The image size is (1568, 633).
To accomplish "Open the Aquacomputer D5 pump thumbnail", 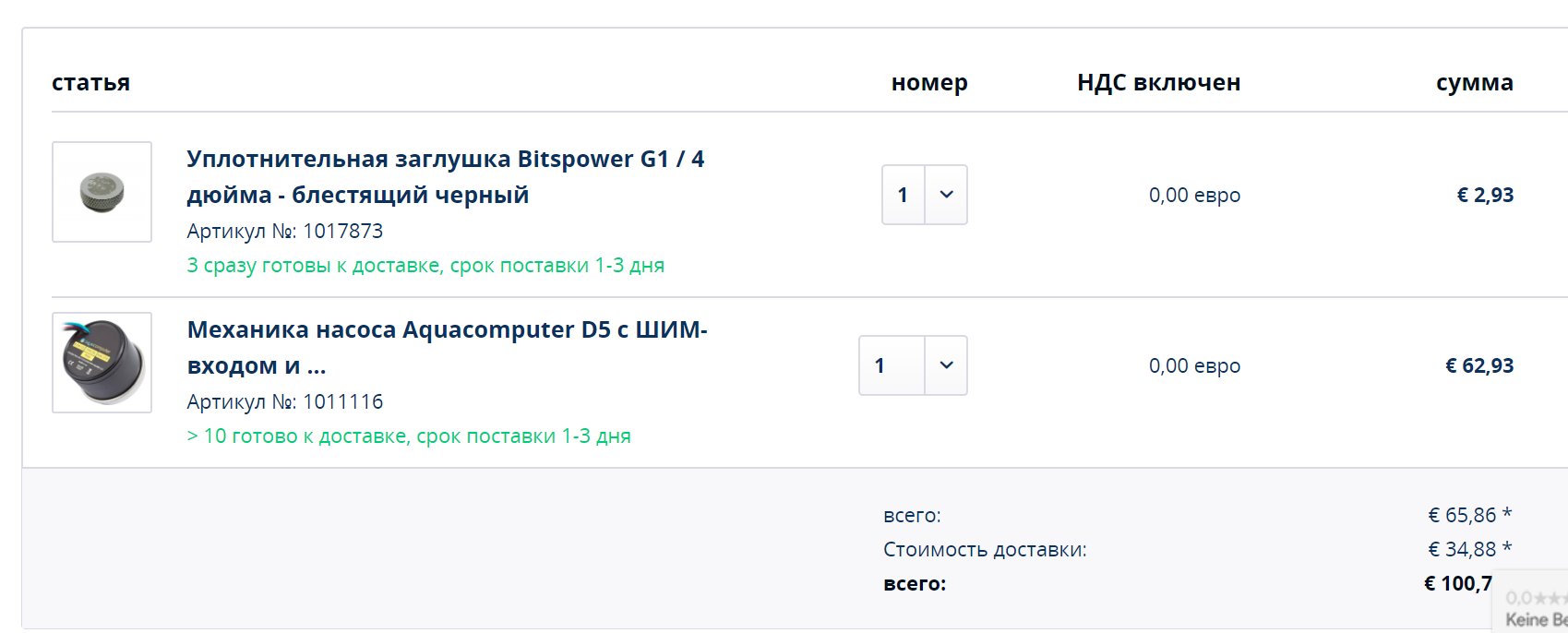I will coord(102,363).
